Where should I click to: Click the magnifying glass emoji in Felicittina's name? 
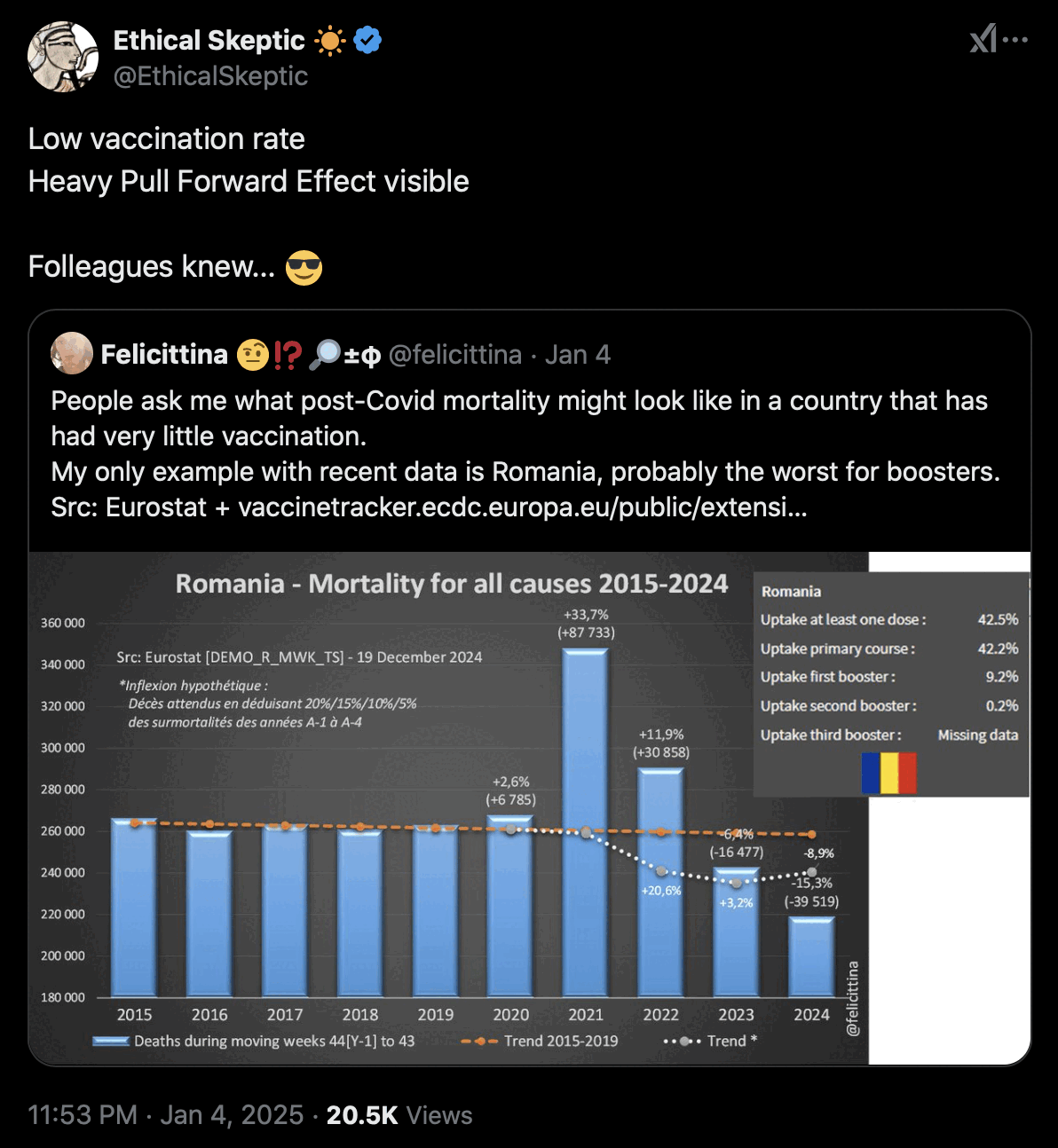pos(325,354)
